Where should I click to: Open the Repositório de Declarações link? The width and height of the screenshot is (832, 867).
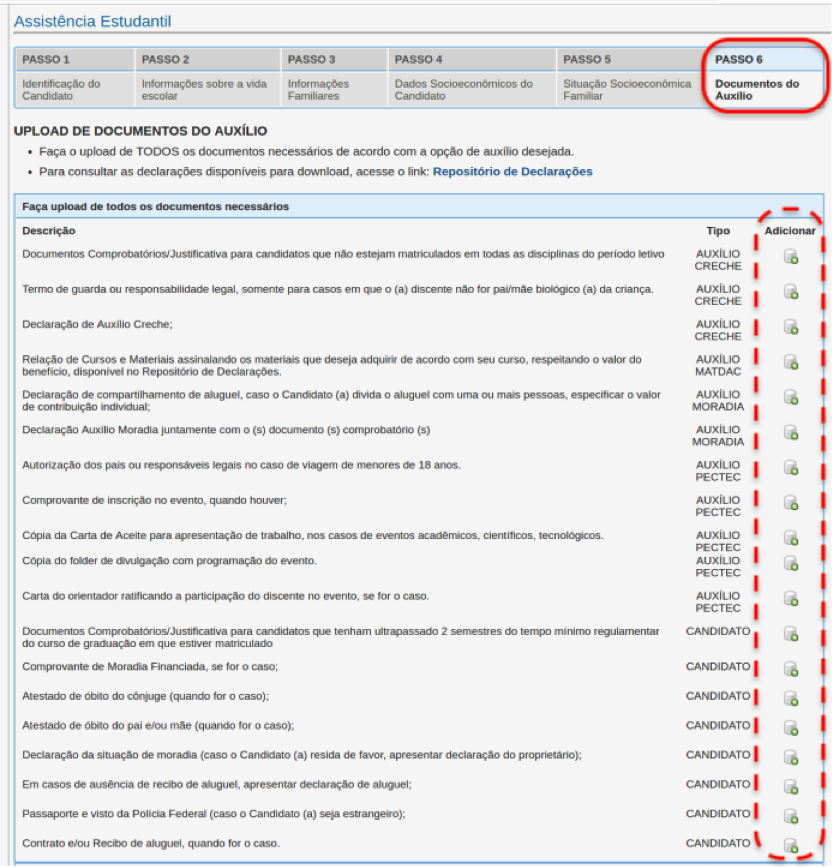tap(512, 171)
